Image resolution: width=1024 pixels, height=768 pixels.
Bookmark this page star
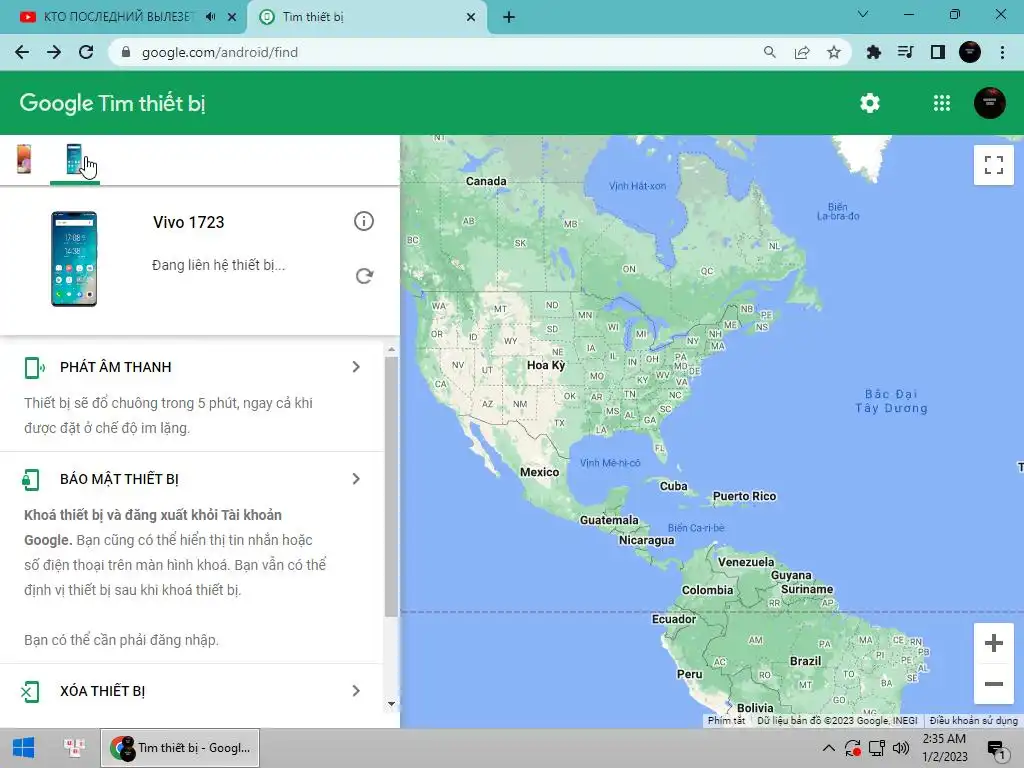click(834, 52)
